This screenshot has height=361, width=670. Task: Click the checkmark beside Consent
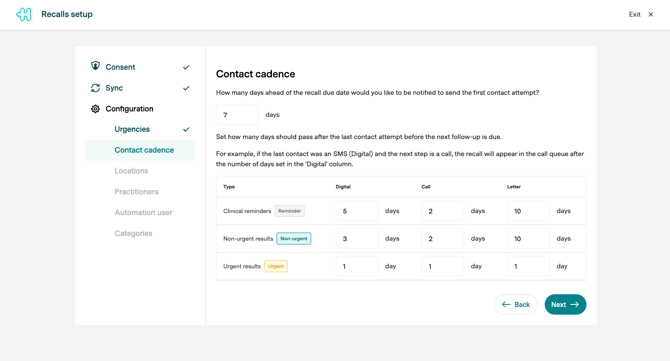186,67
